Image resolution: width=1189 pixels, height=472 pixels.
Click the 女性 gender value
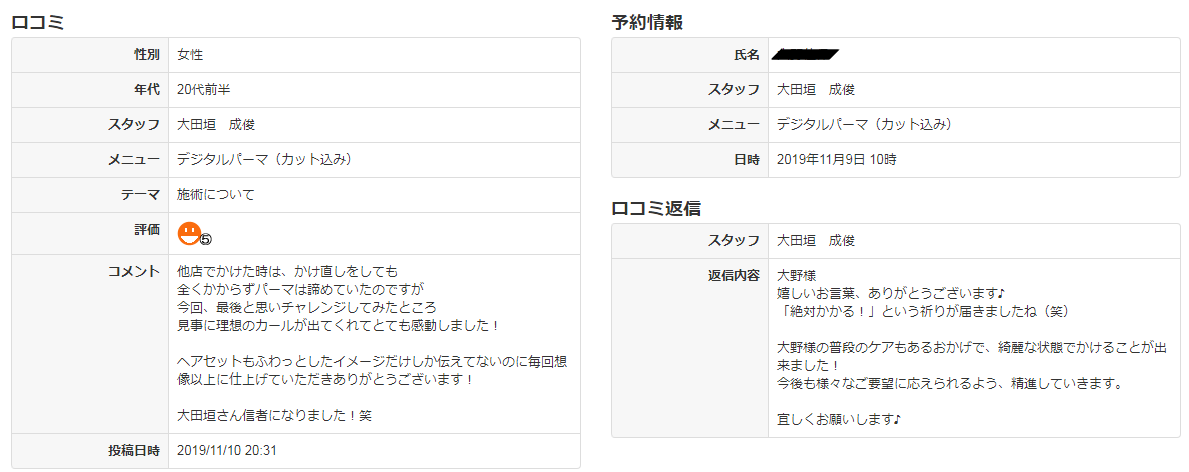pos(190,55)
